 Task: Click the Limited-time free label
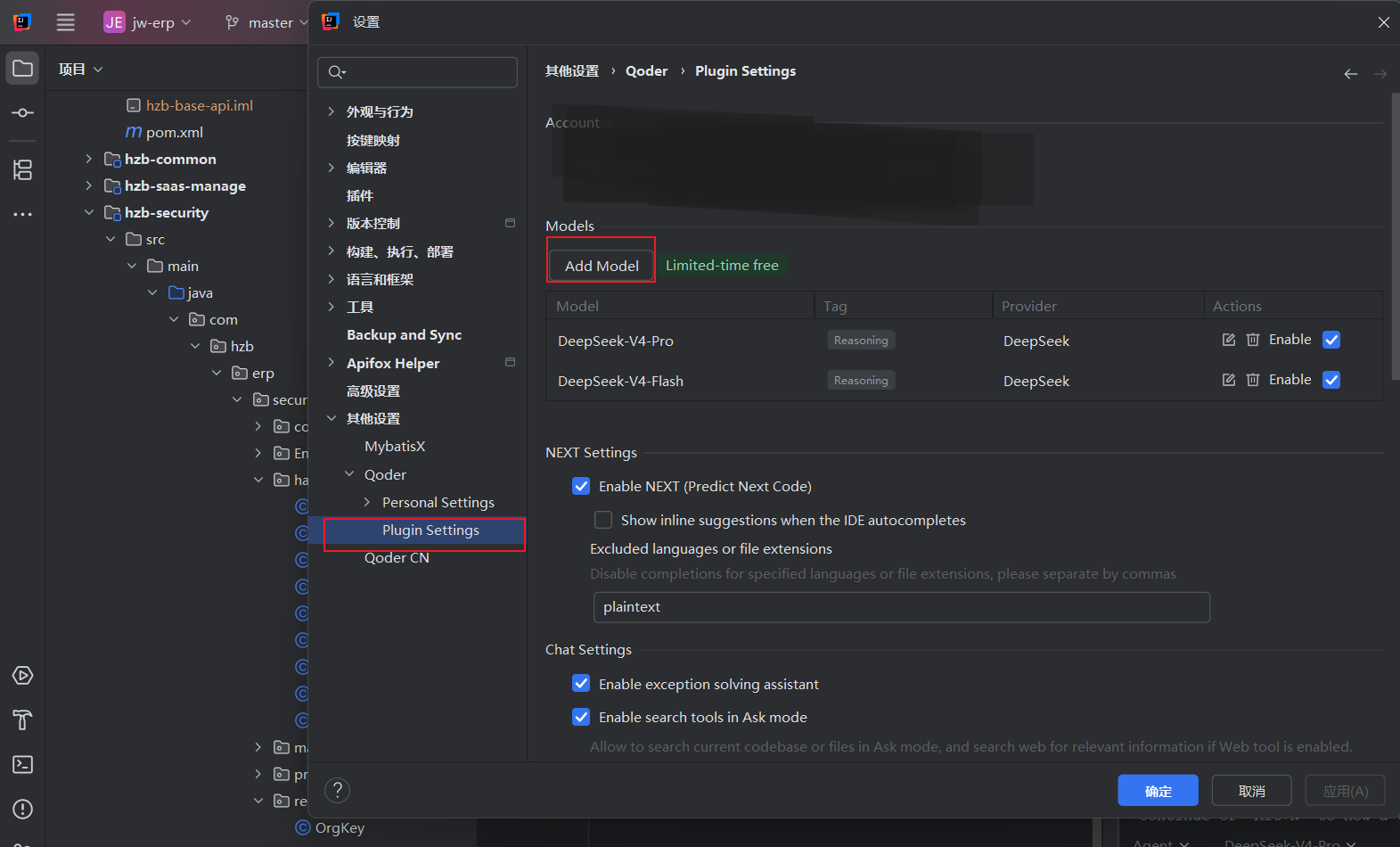coord(722,265)
